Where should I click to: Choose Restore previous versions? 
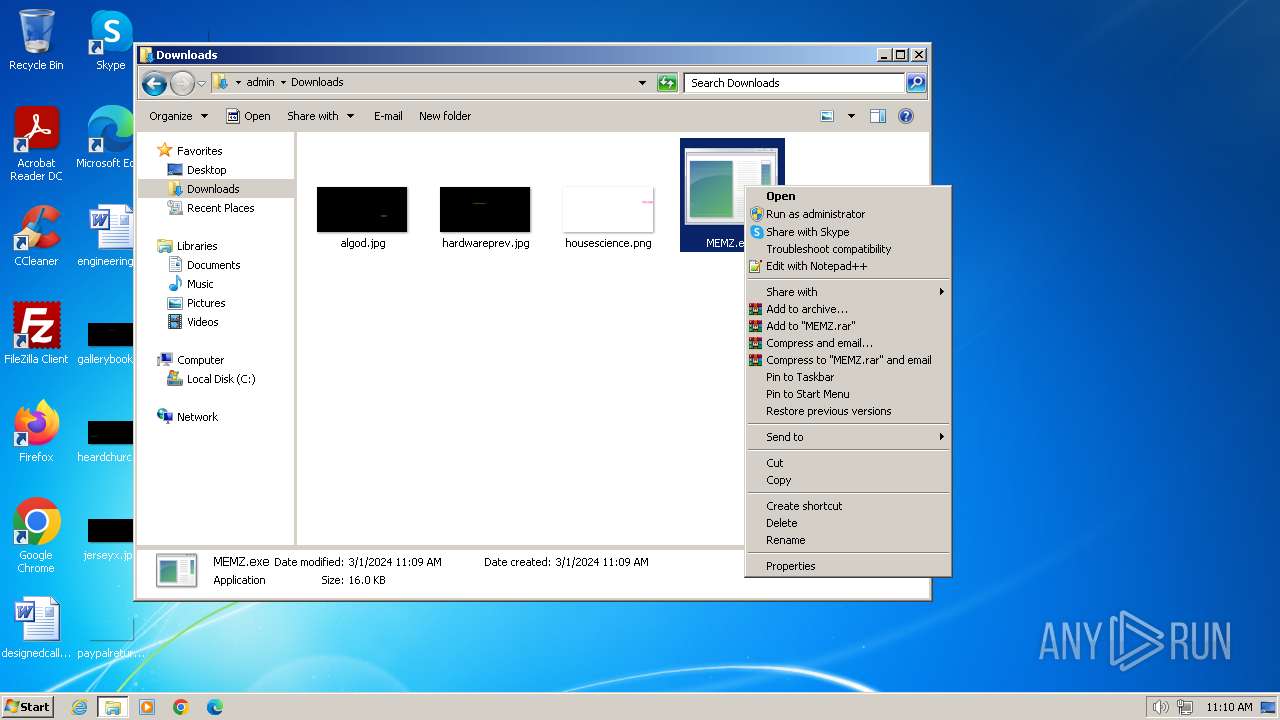click(x=848, y=411)
